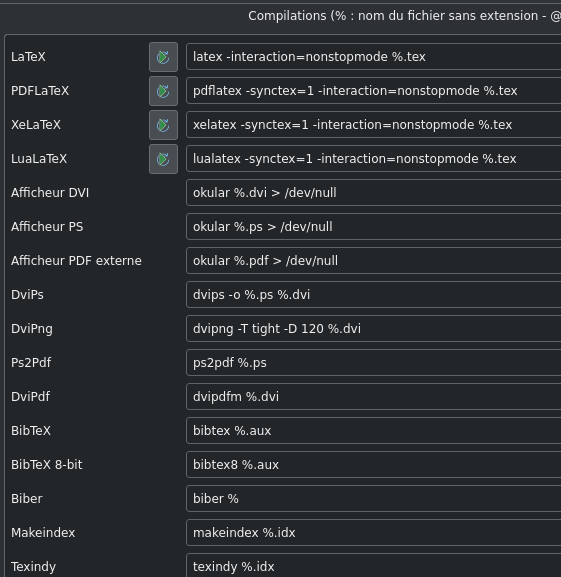
Task: Focus the Afficheur DVI command field
Action: tap(373, 193)
